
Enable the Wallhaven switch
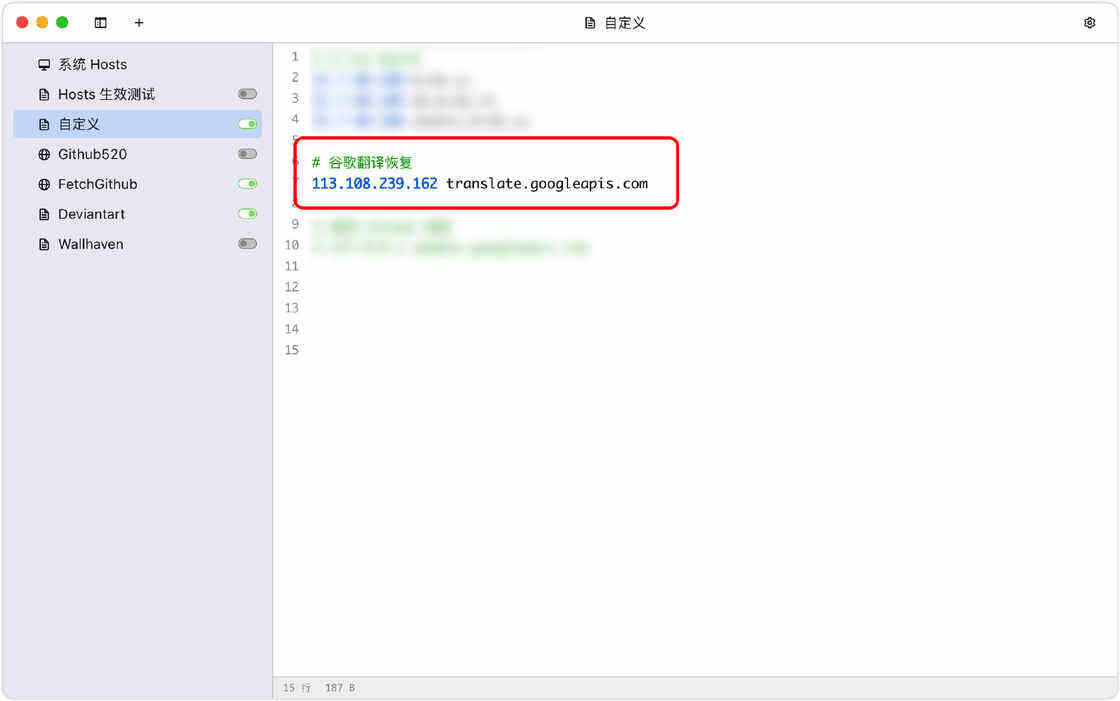[247, 244]
